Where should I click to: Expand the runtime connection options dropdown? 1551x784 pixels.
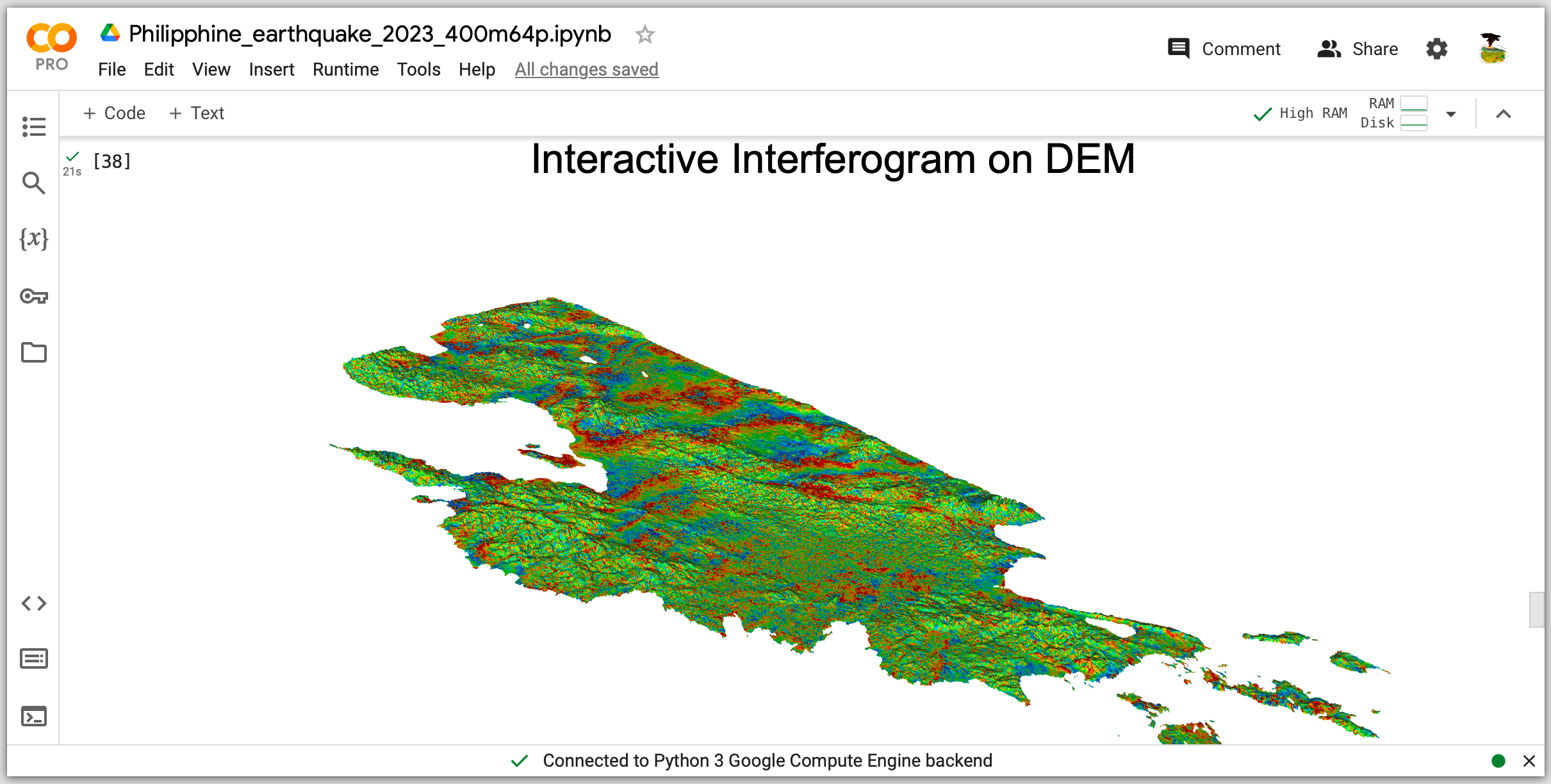click(1451, 114)
